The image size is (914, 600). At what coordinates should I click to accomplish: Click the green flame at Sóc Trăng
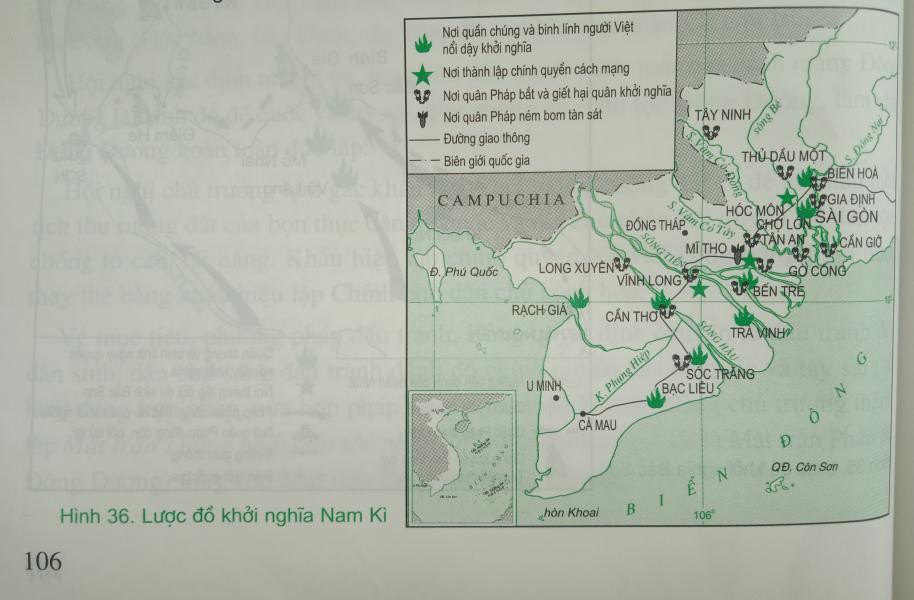pos(698,355)
